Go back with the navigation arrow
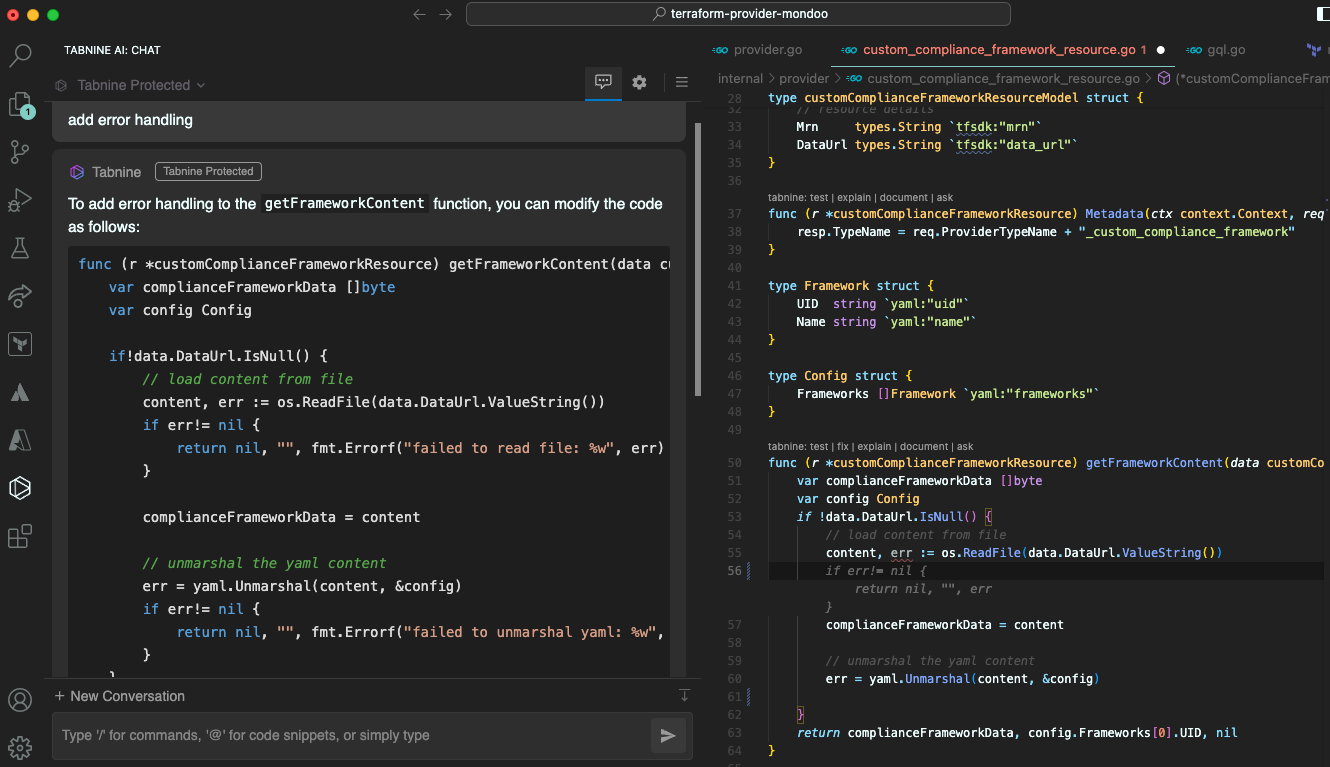The image size is (1330, 767). pyautogui.click(x=420, y=14)
